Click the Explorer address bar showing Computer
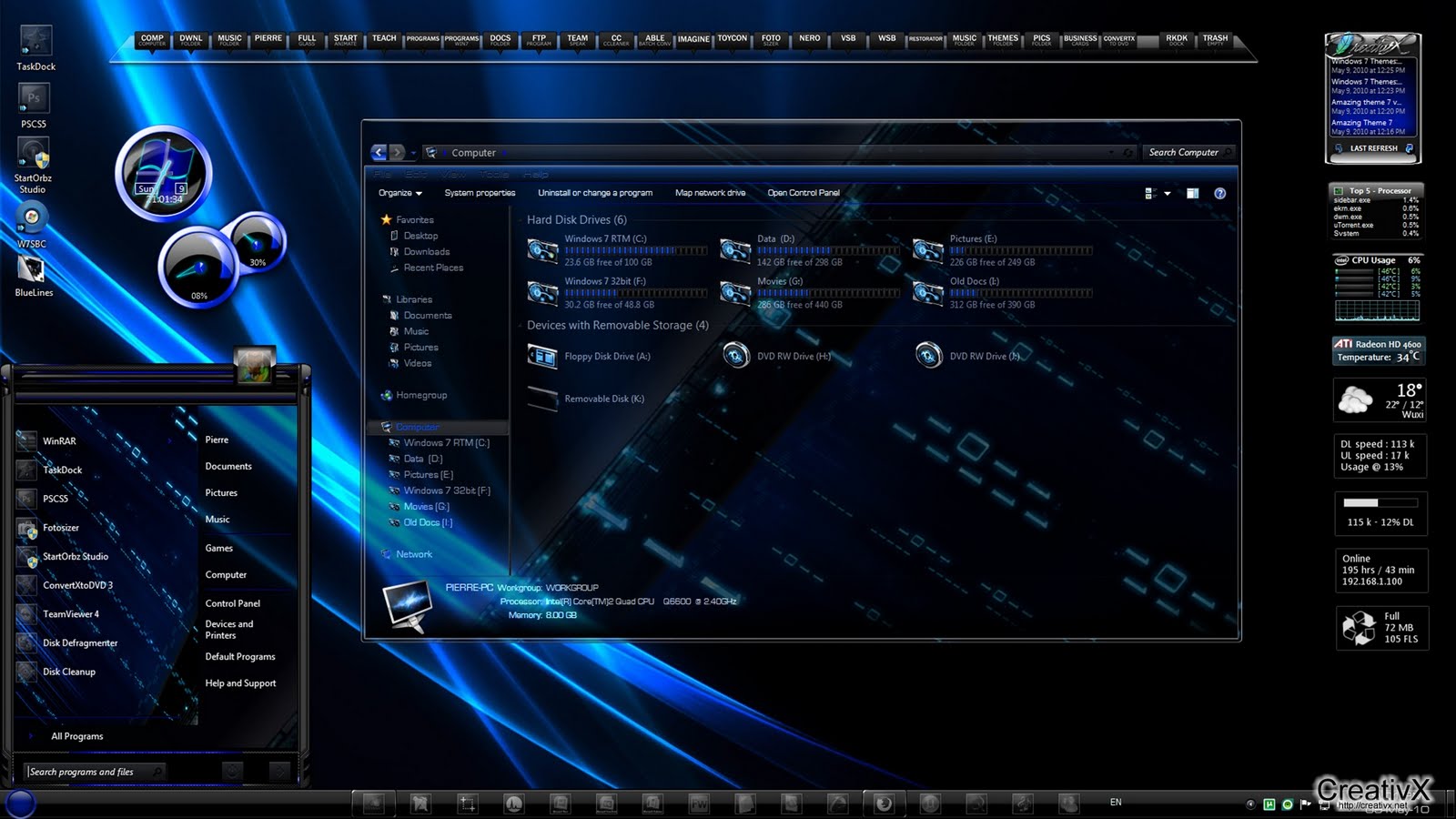Viewport: 1456px width, 819px height. pos(778,153)
